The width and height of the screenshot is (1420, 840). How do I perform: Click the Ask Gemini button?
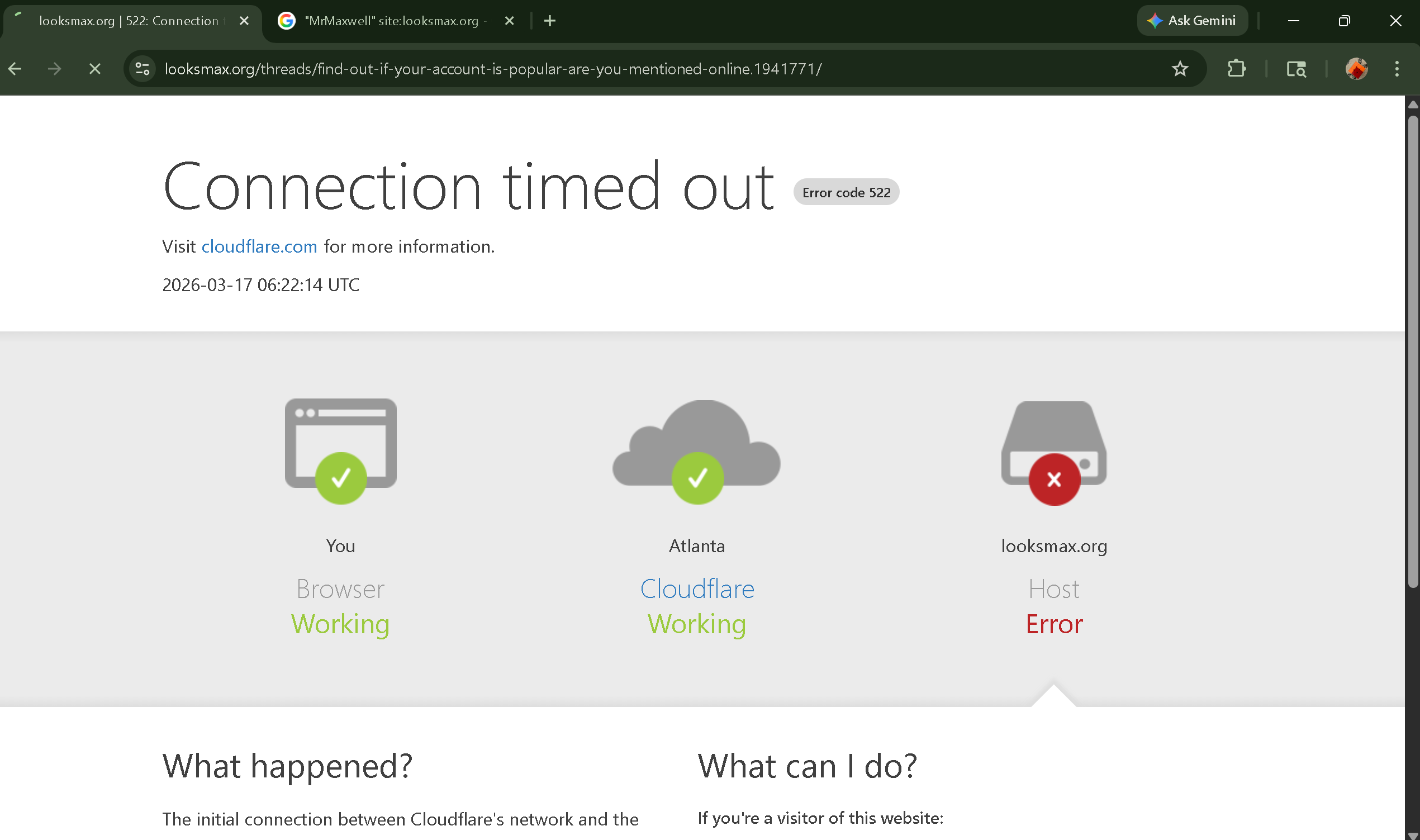[x=1193, y=21]
